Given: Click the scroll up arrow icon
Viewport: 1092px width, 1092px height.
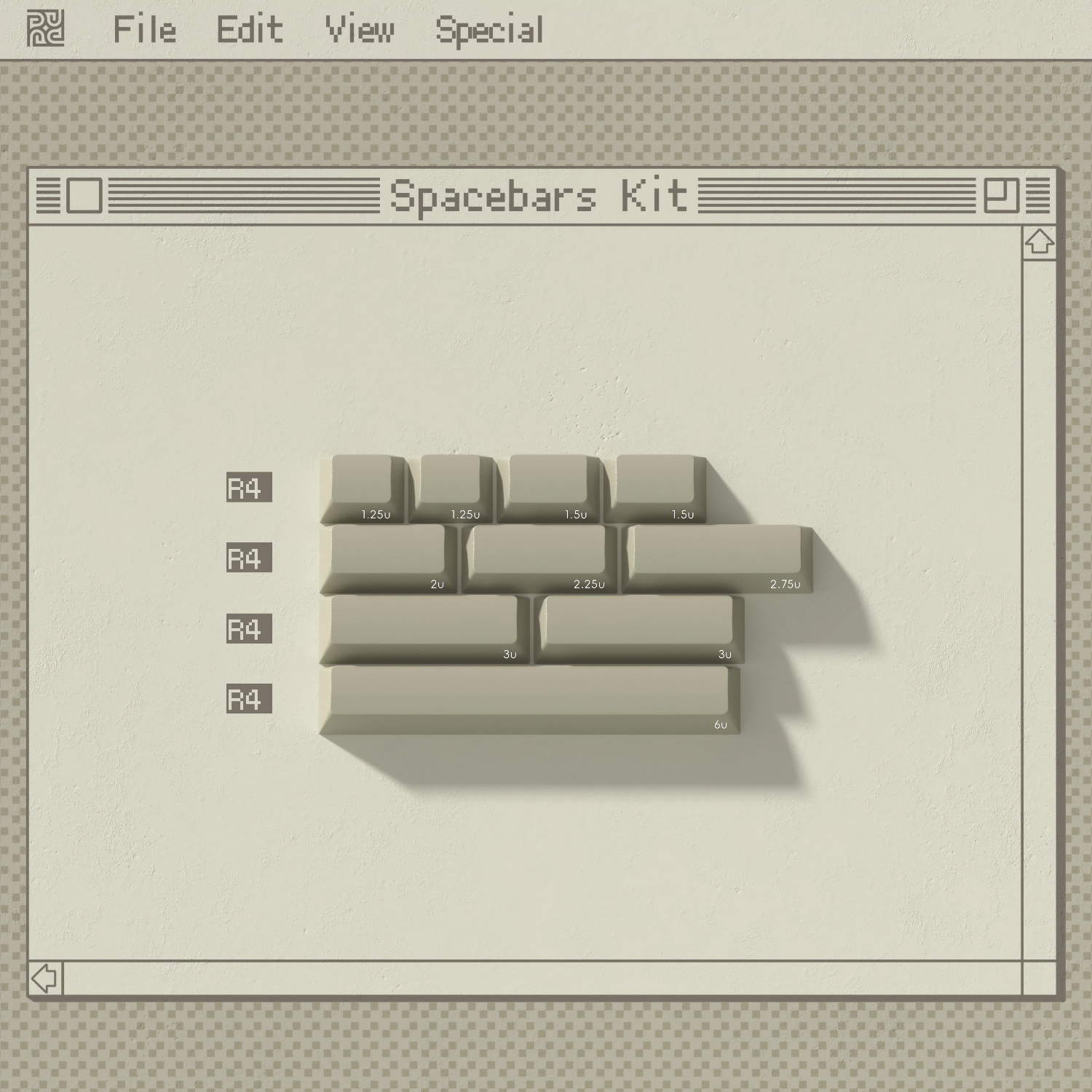Looking at the screenshot, I should click(1040, 242).
